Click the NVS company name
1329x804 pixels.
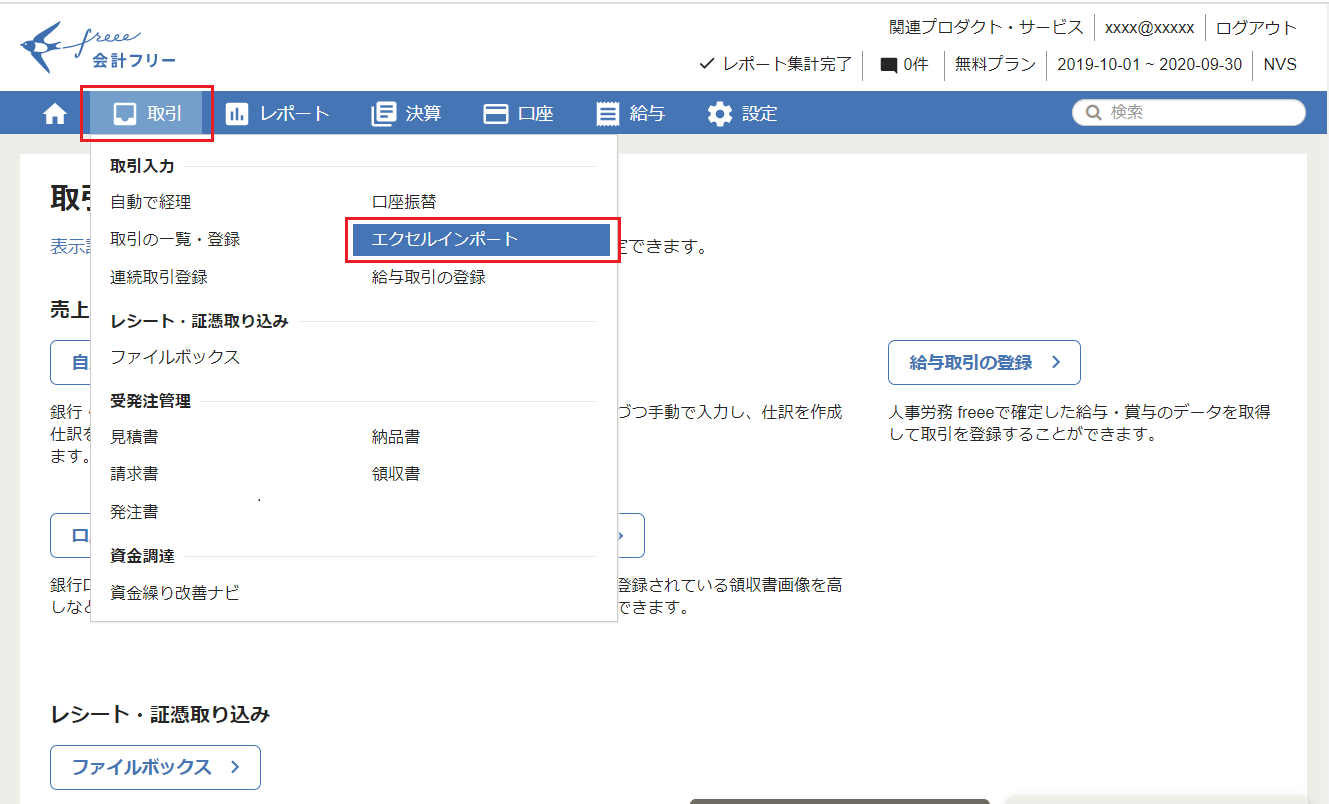point(1280,64)
